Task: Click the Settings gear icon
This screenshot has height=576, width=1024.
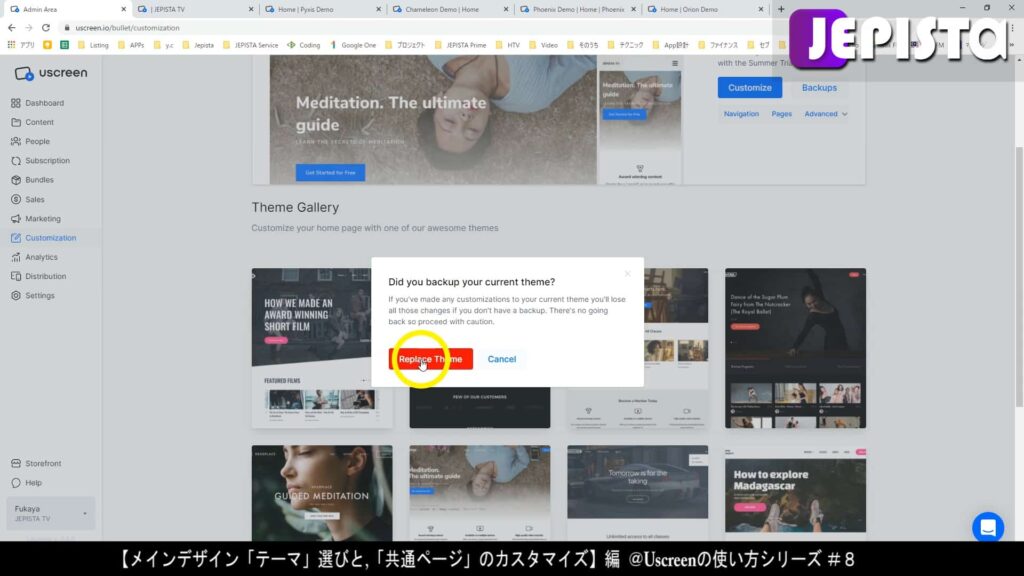Action: point(16,296)
